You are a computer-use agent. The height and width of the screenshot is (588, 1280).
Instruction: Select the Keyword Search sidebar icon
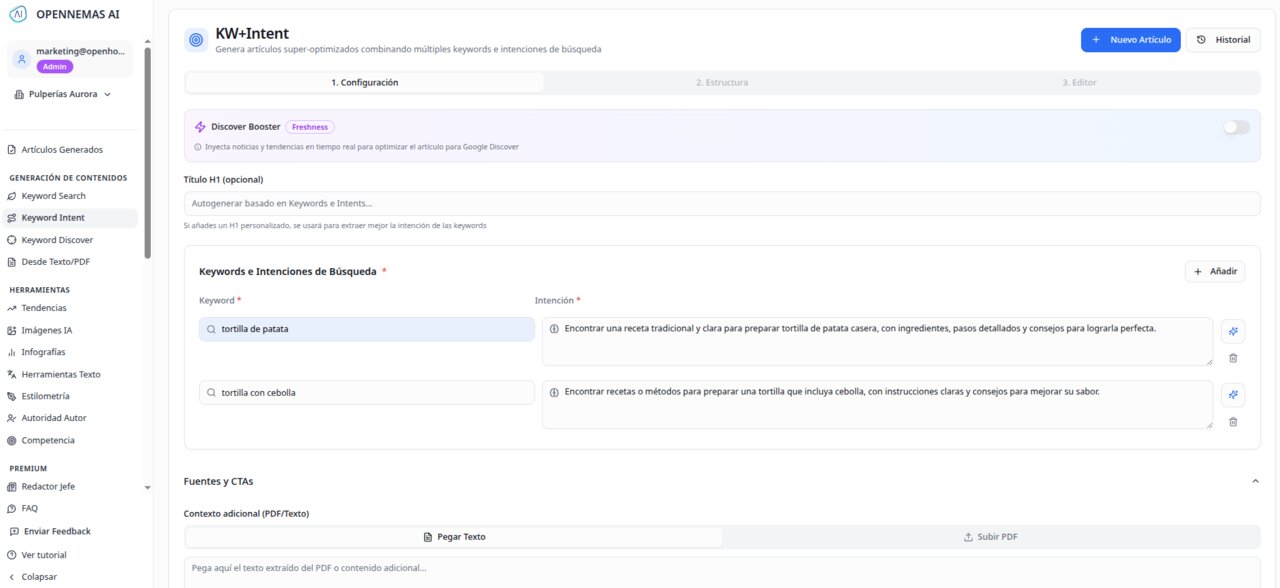click(x=12, y=195)
